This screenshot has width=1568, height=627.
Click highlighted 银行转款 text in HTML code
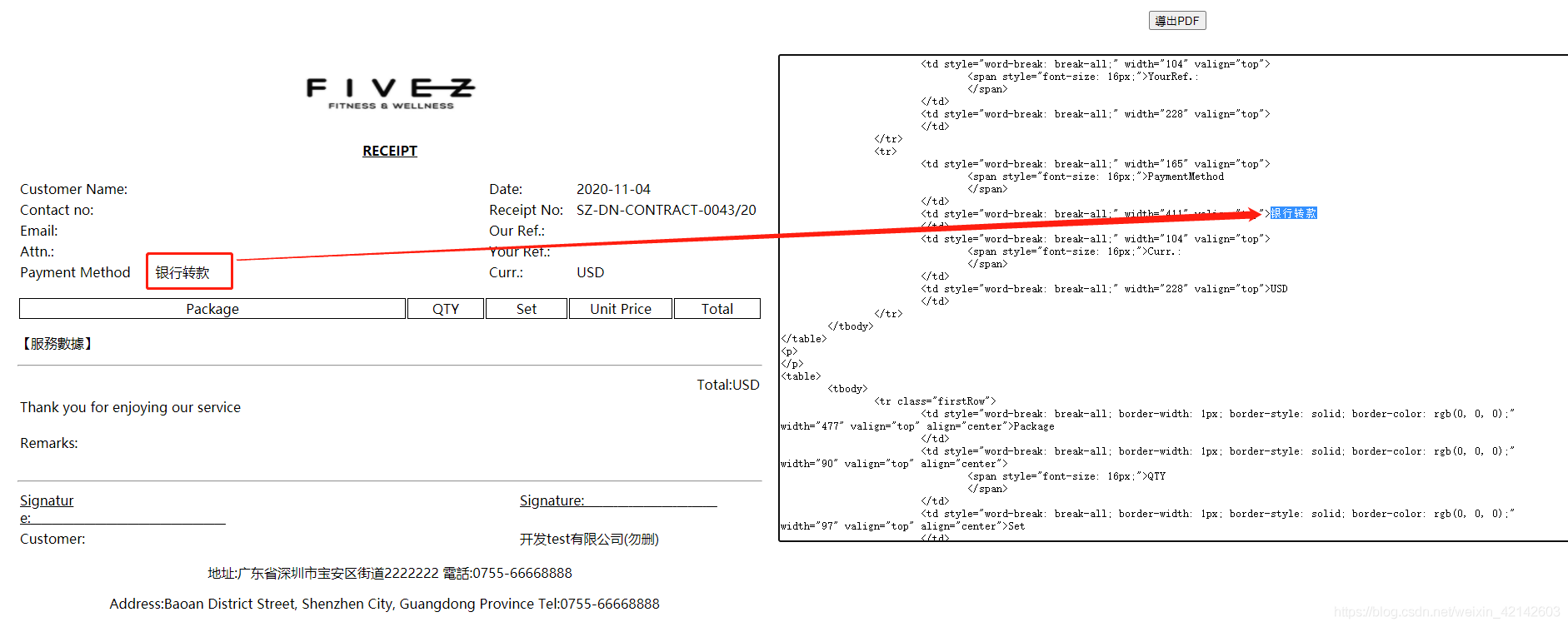[x=1294, y=214]
